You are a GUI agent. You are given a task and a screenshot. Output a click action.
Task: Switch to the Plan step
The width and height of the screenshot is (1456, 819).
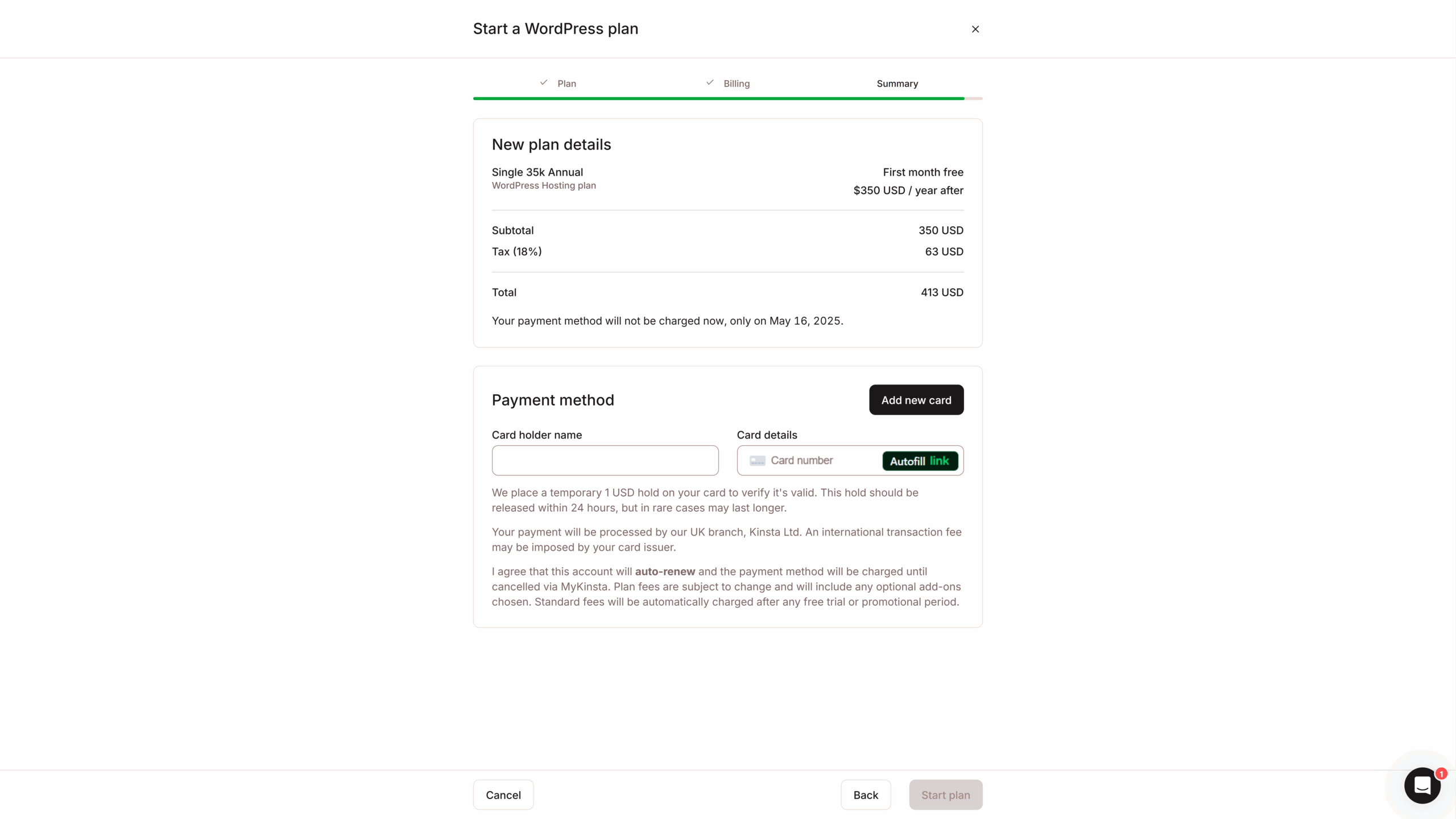566,83
